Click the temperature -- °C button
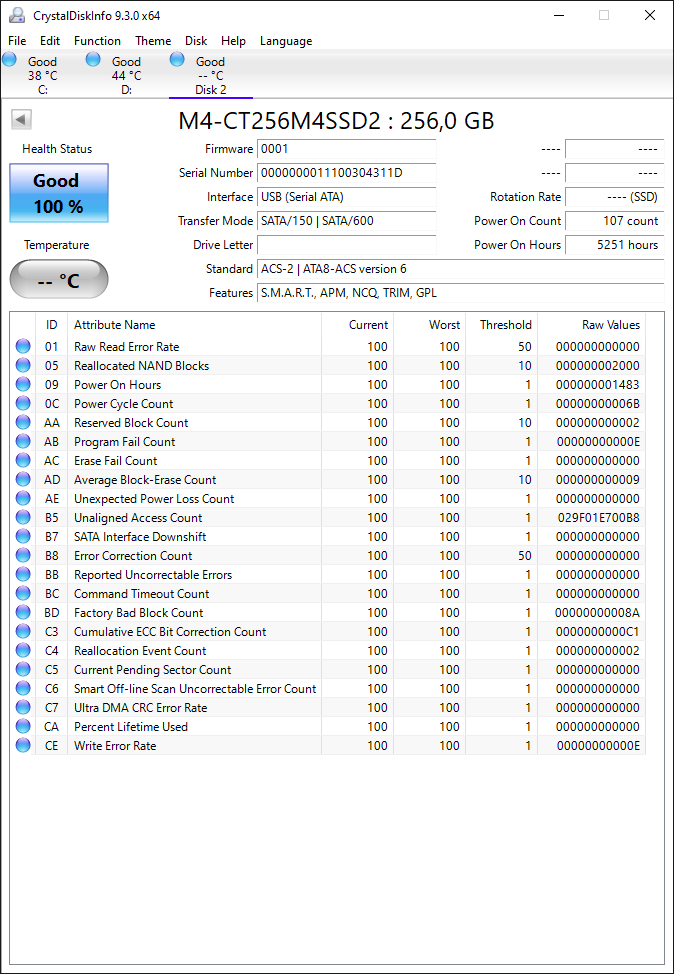 coord(59,280)
